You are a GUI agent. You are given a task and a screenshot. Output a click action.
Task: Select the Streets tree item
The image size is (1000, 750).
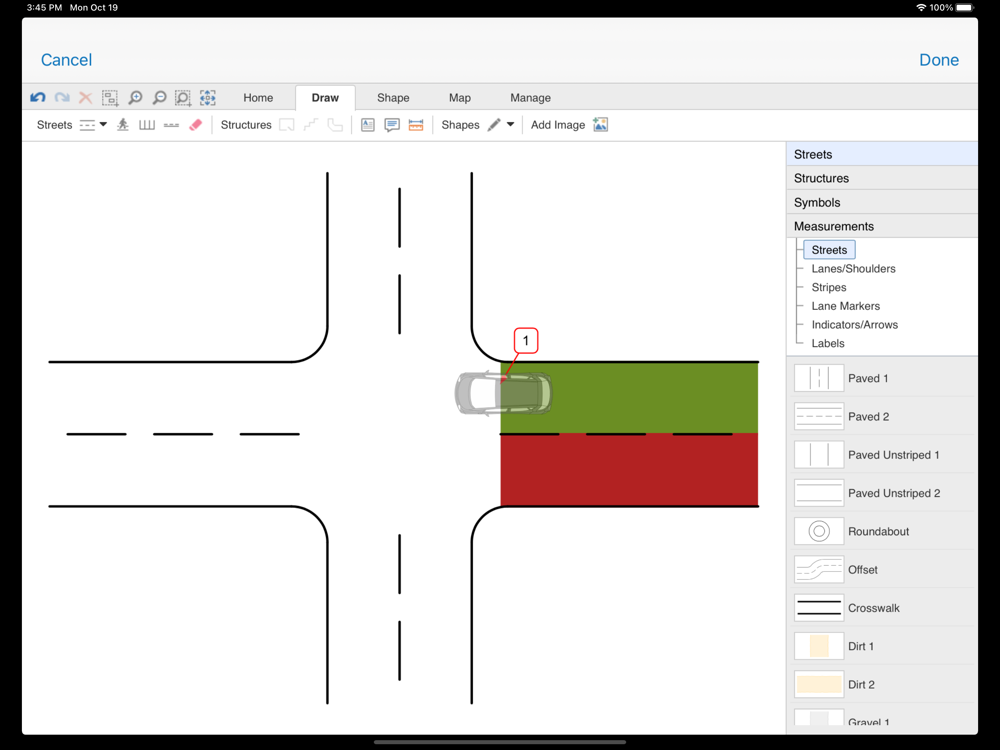pyautogui.click(x=829, y=250)
